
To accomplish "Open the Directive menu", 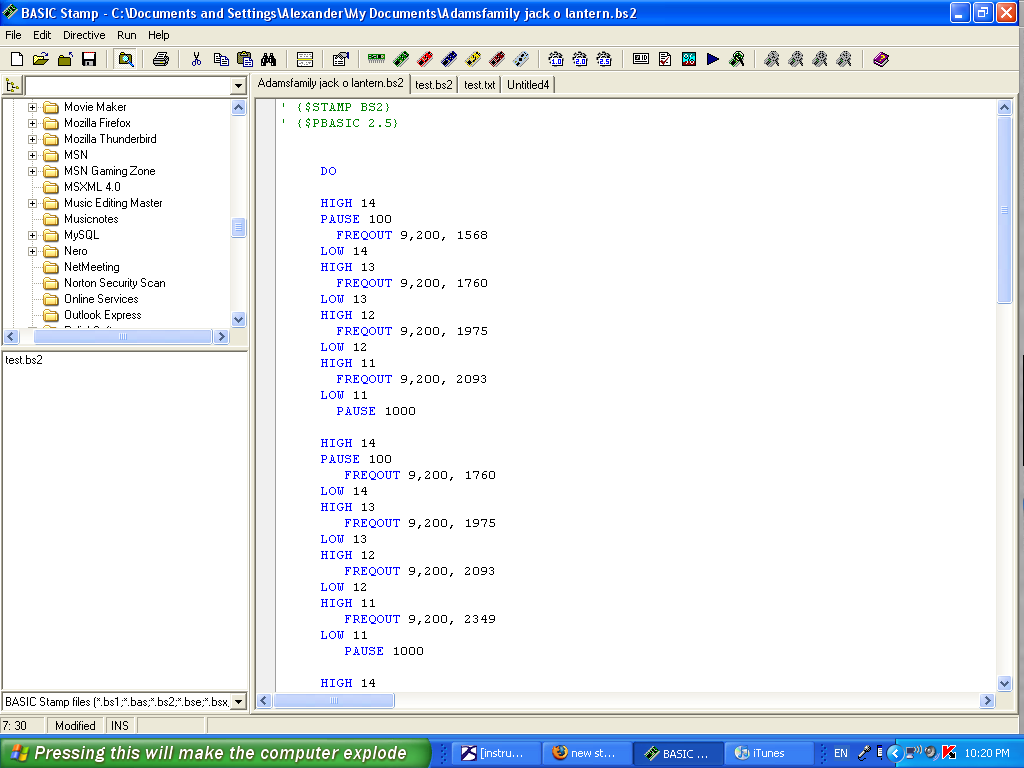I will pos(84,35).
